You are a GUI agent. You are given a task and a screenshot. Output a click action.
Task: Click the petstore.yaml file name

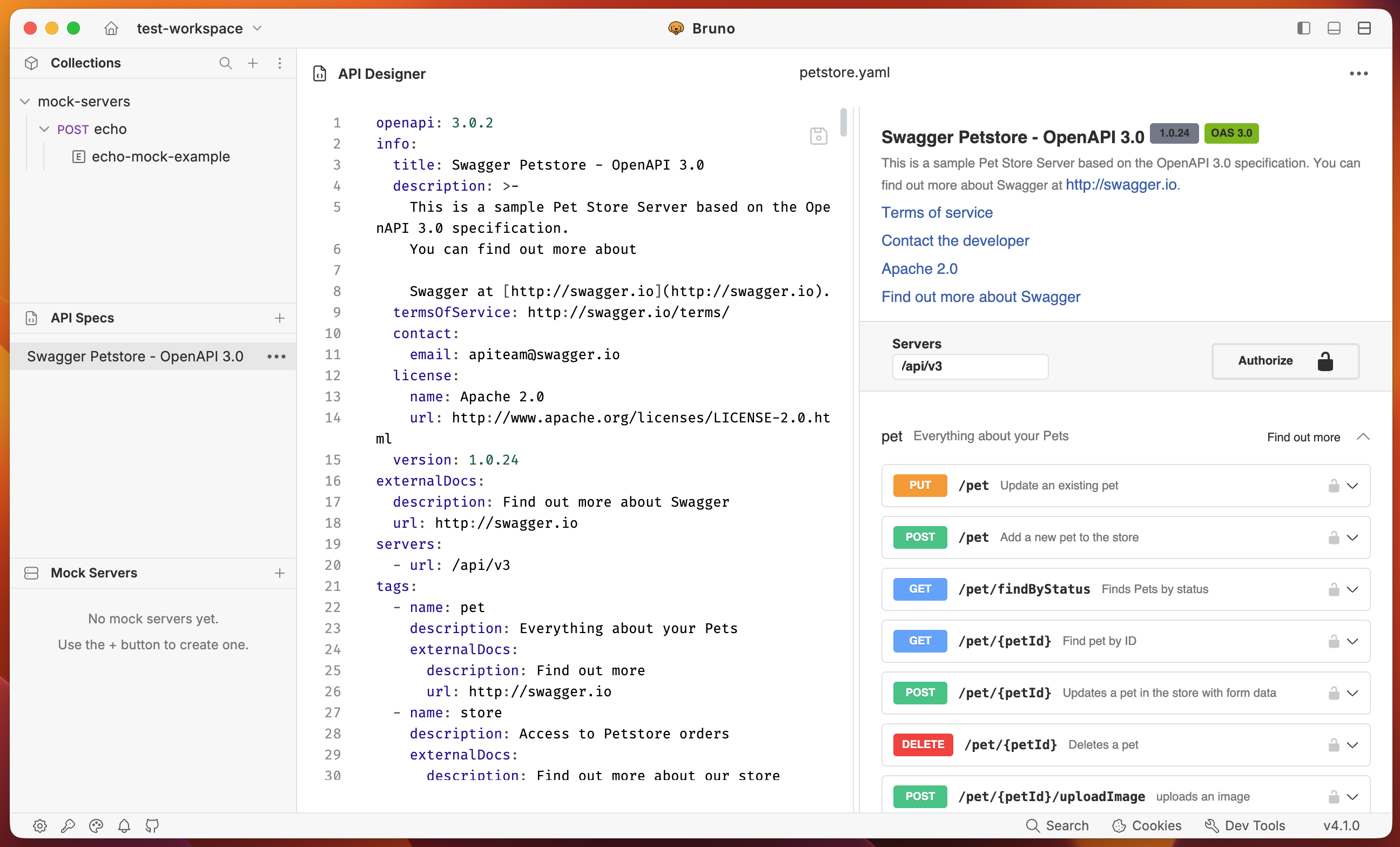tap(844, 73)
